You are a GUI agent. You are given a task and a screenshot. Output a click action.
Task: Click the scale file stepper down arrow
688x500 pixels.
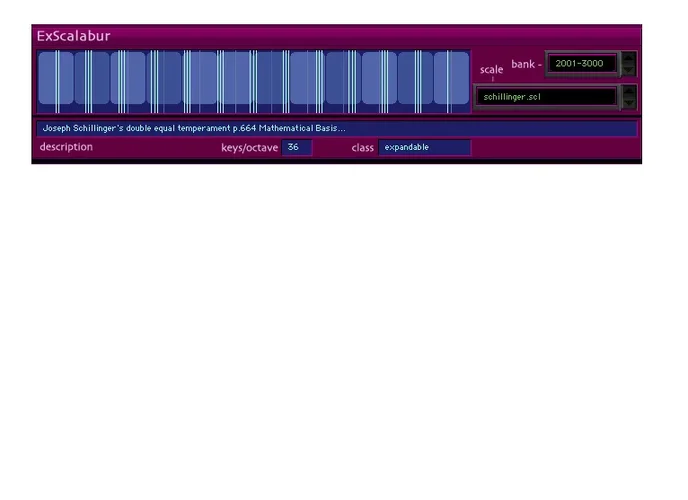pos(629,103)
